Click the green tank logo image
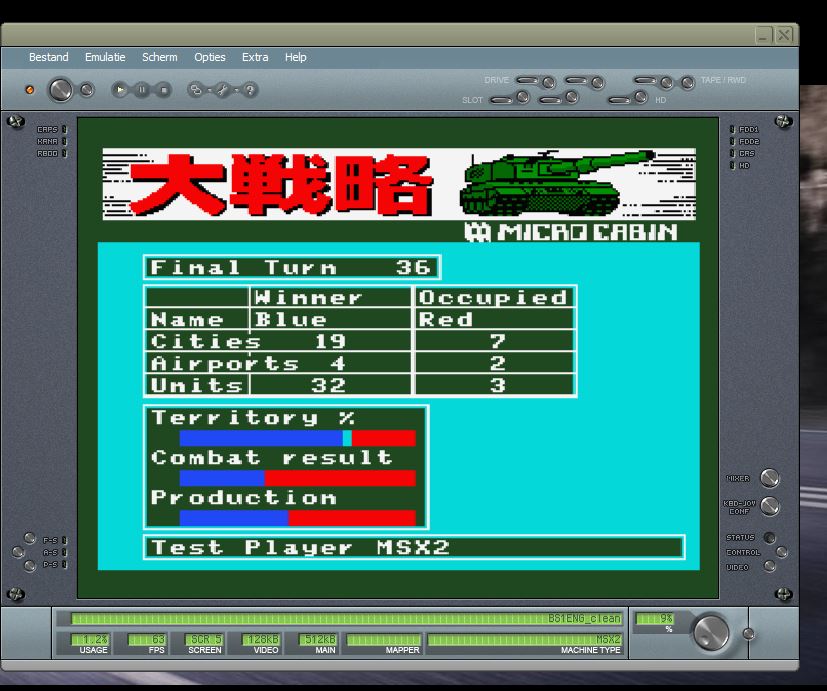The image size is (827, 691). pyautogui.click(x=556, y=183)
